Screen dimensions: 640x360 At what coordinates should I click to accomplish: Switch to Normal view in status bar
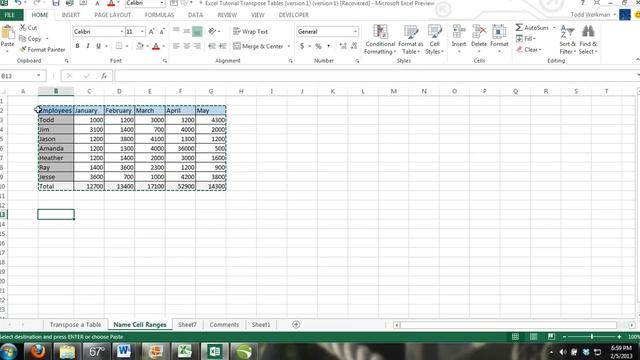tap(516, 337)
